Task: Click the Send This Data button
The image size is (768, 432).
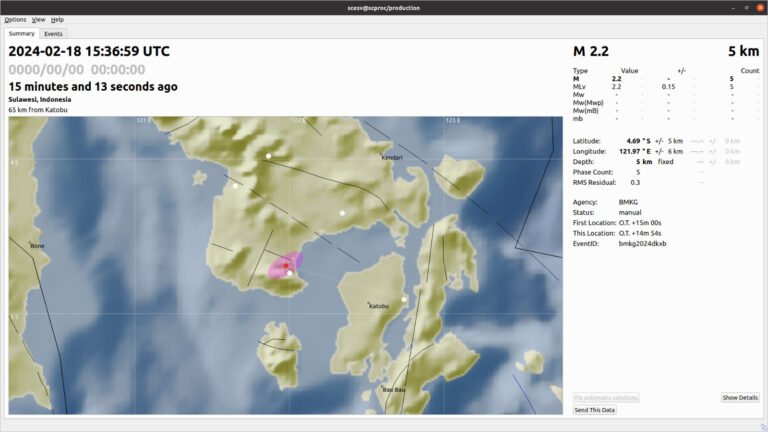Action: [x=594, y=410]
